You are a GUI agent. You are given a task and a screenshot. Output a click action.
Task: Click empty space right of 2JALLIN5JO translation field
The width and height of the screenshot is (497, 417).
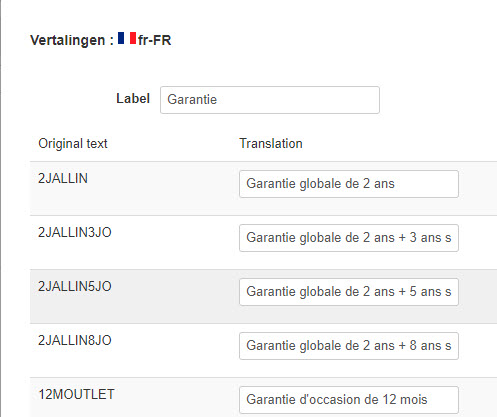click(x=478, y=292)
